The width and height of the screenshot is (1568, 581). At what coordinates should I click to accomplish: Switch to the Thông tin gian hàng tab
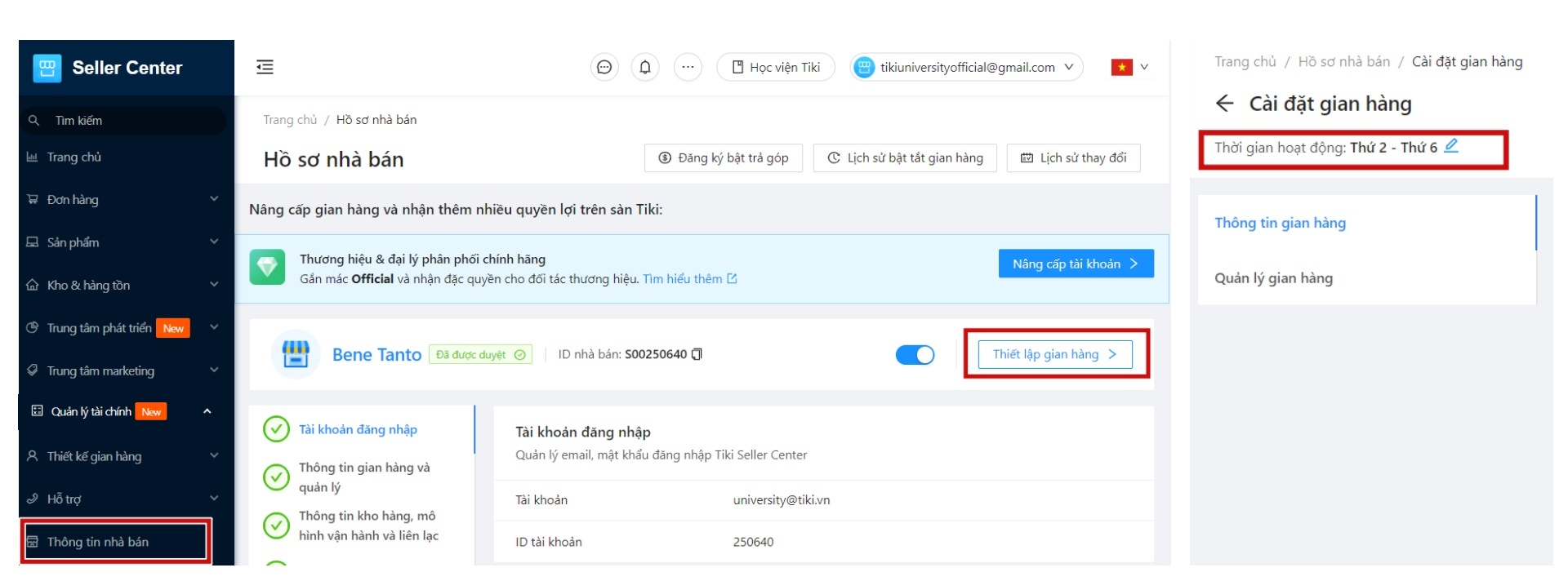pos(1280,223)
